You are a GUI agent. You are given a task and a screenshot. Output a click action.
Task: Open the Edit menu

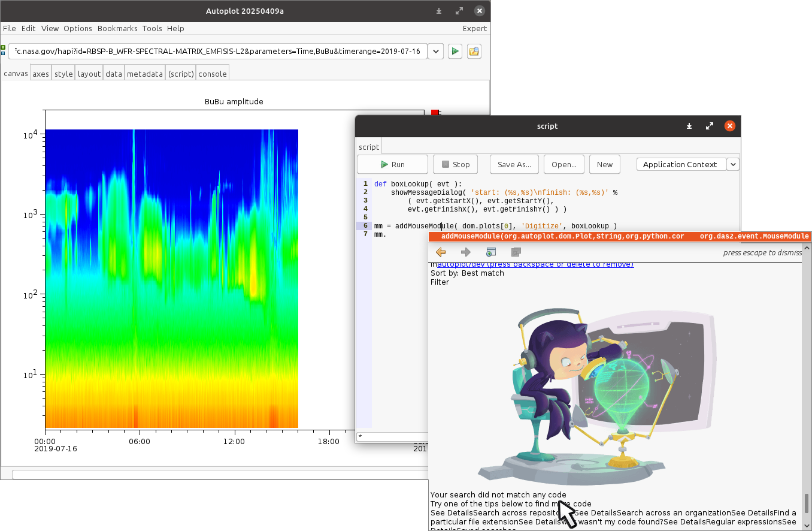pos(28,28)
